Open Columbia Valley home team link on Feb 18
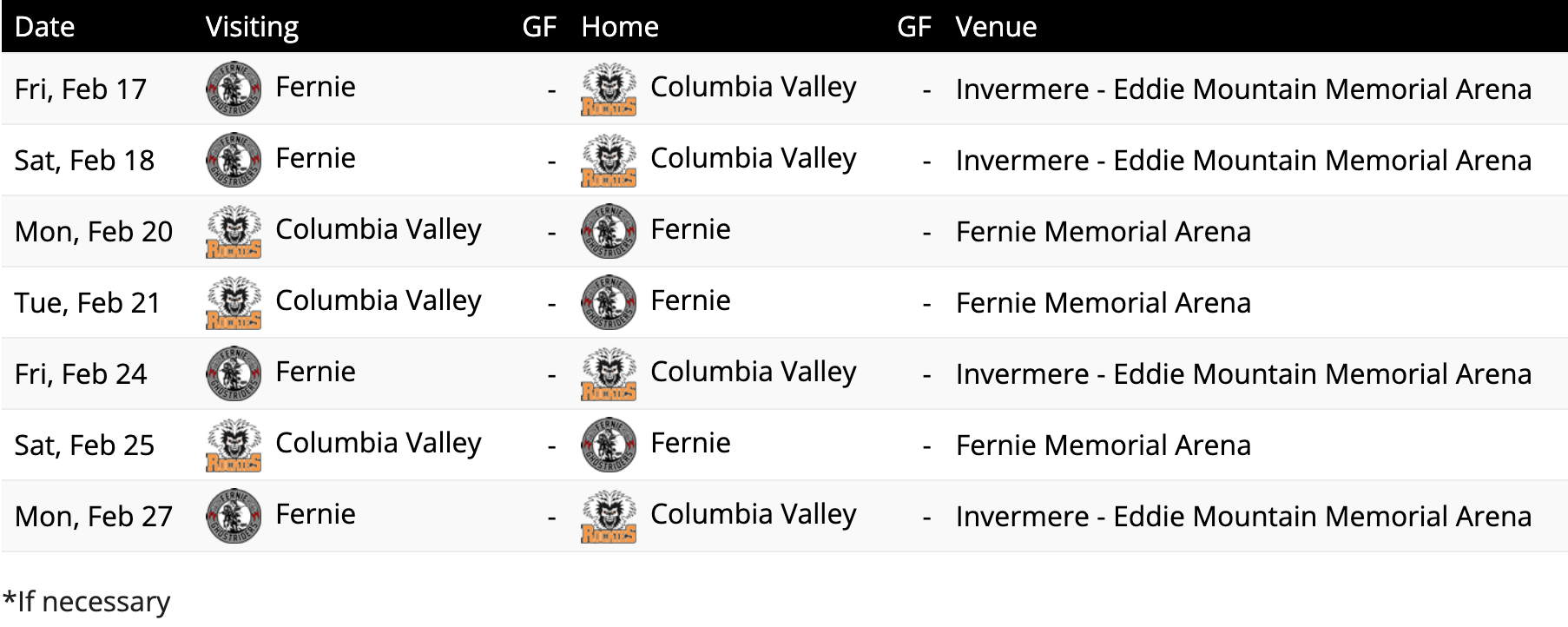The height and width of the screenshot is (627, 1568). [754, 158]
